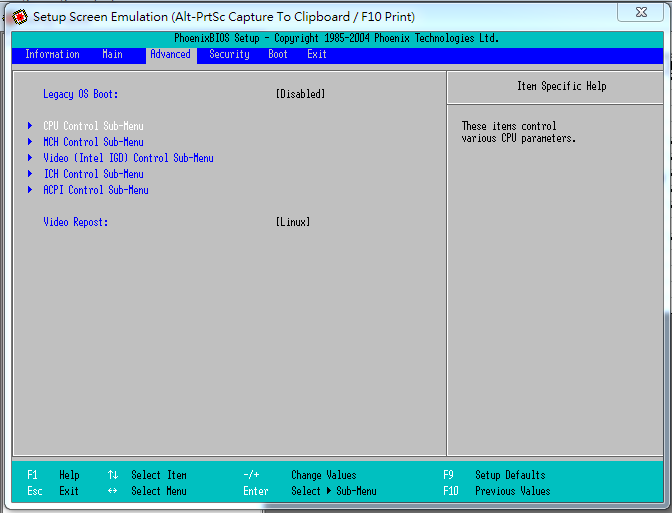672x513 pixels.
Task: Go to the Exit tab
Action: click(317, 54)
